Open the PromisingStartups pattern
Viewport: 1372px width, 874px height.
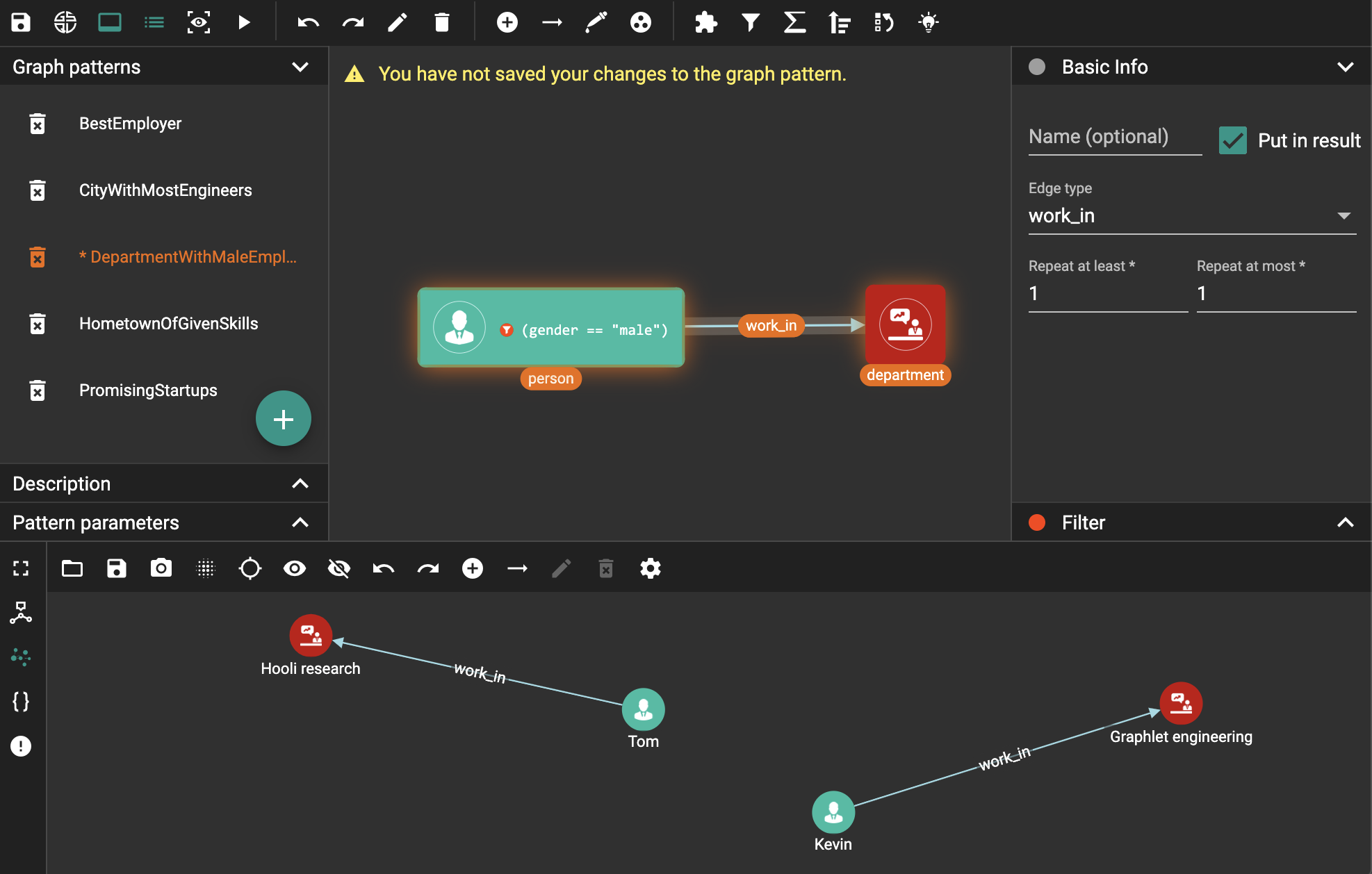148,390
